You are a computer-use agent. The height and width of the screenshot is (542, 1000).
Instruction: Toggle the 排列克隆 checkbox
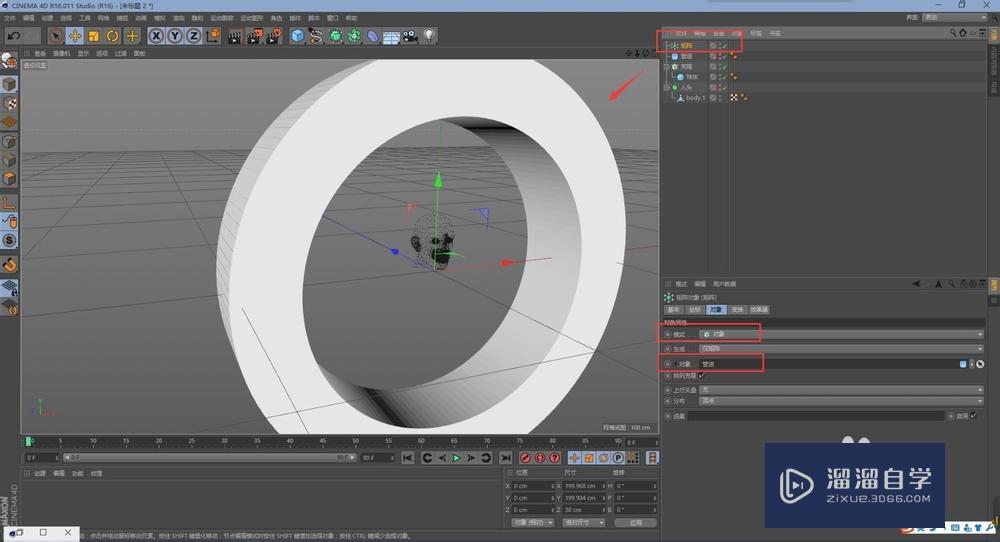coord(702,376)
